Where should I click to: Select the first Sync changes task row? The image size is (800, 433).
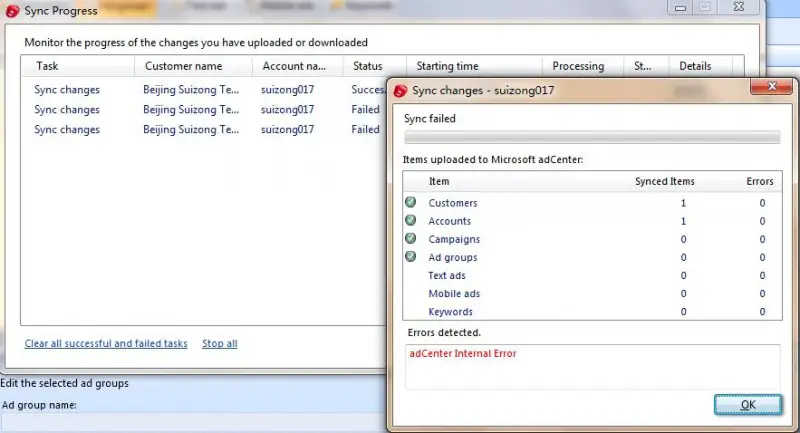point(204,89)
